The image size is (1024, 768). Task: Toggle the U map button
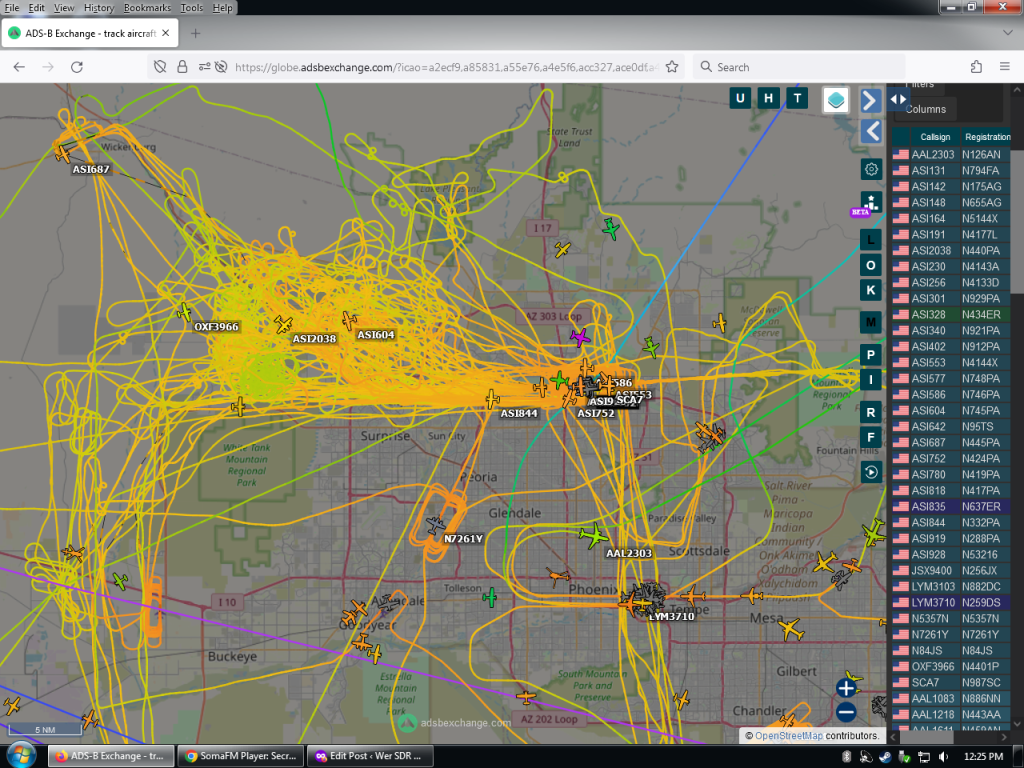pos(740,99)
